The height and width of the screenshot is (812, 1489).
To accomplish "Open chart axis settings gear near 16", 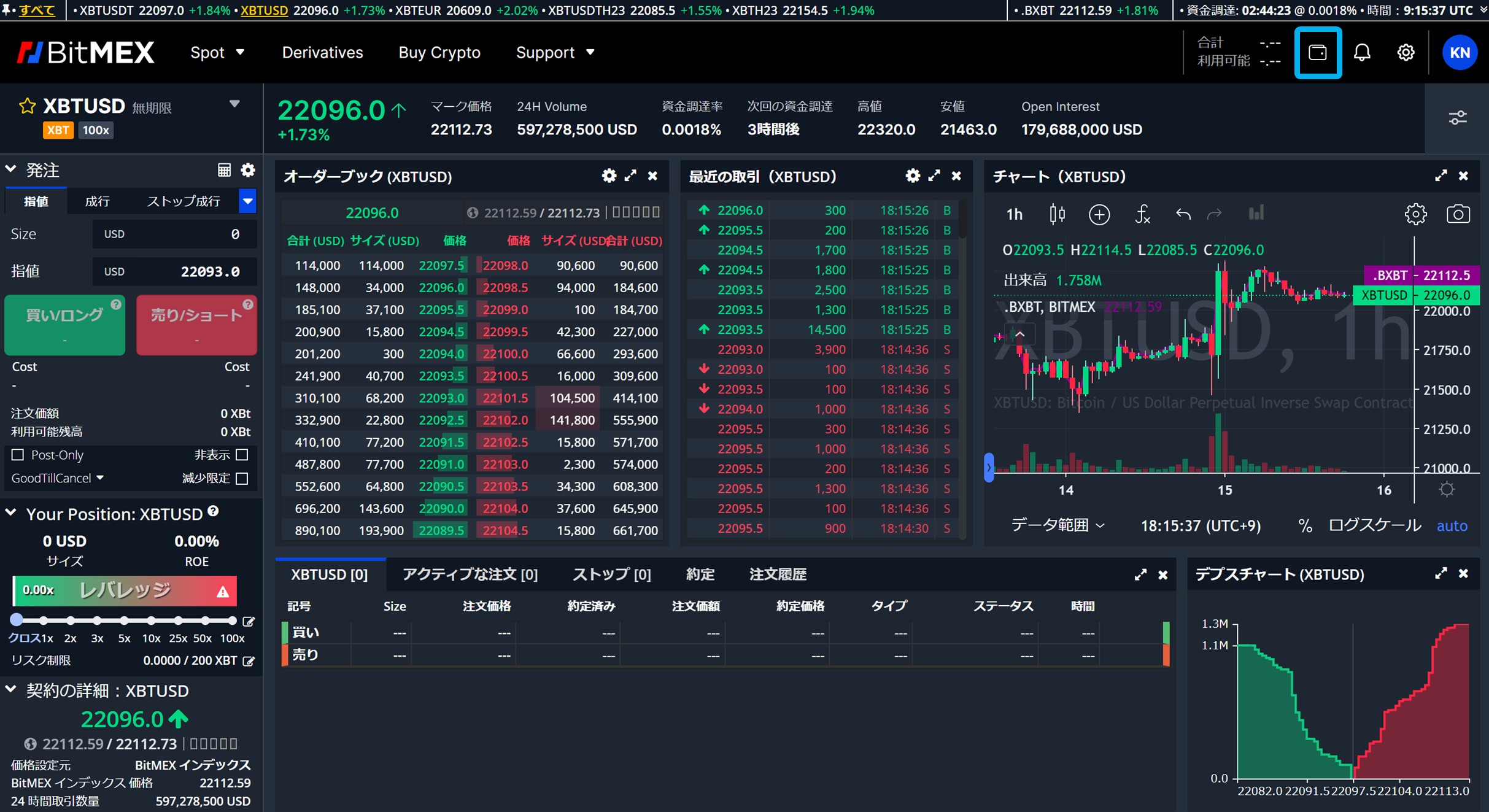I will coord(1447,489).
